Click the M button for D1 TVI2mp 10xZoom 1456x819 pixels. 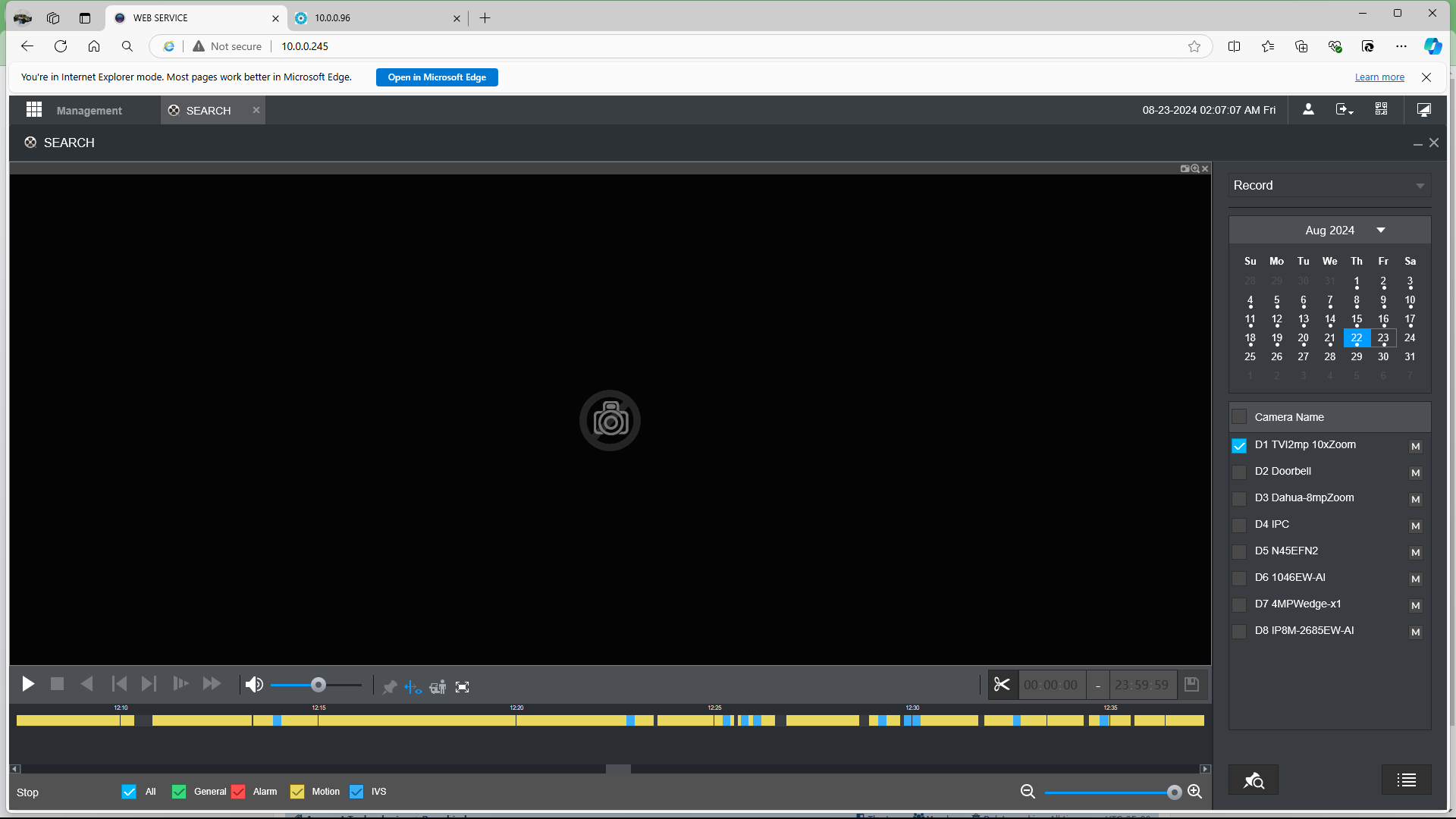(1415, 447)
